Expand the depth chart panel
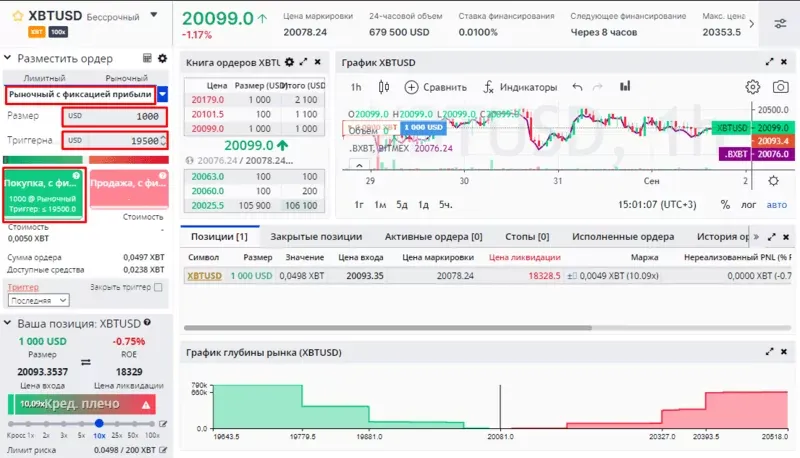Image resolution: width=800 pixels, height=458 pixels. (x=769, y=351)
